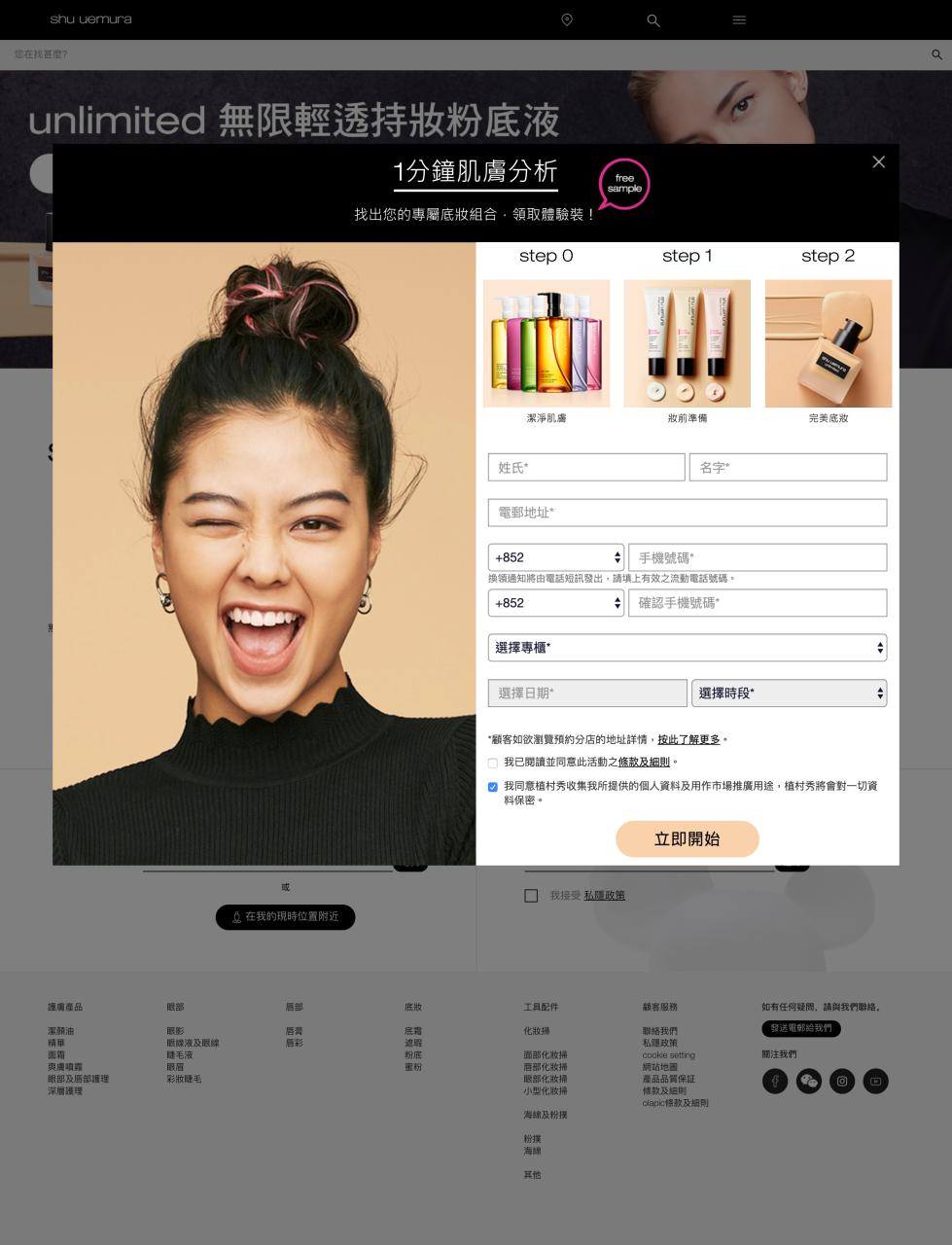Open the 選擇日期 date field

tap(587, 694)
